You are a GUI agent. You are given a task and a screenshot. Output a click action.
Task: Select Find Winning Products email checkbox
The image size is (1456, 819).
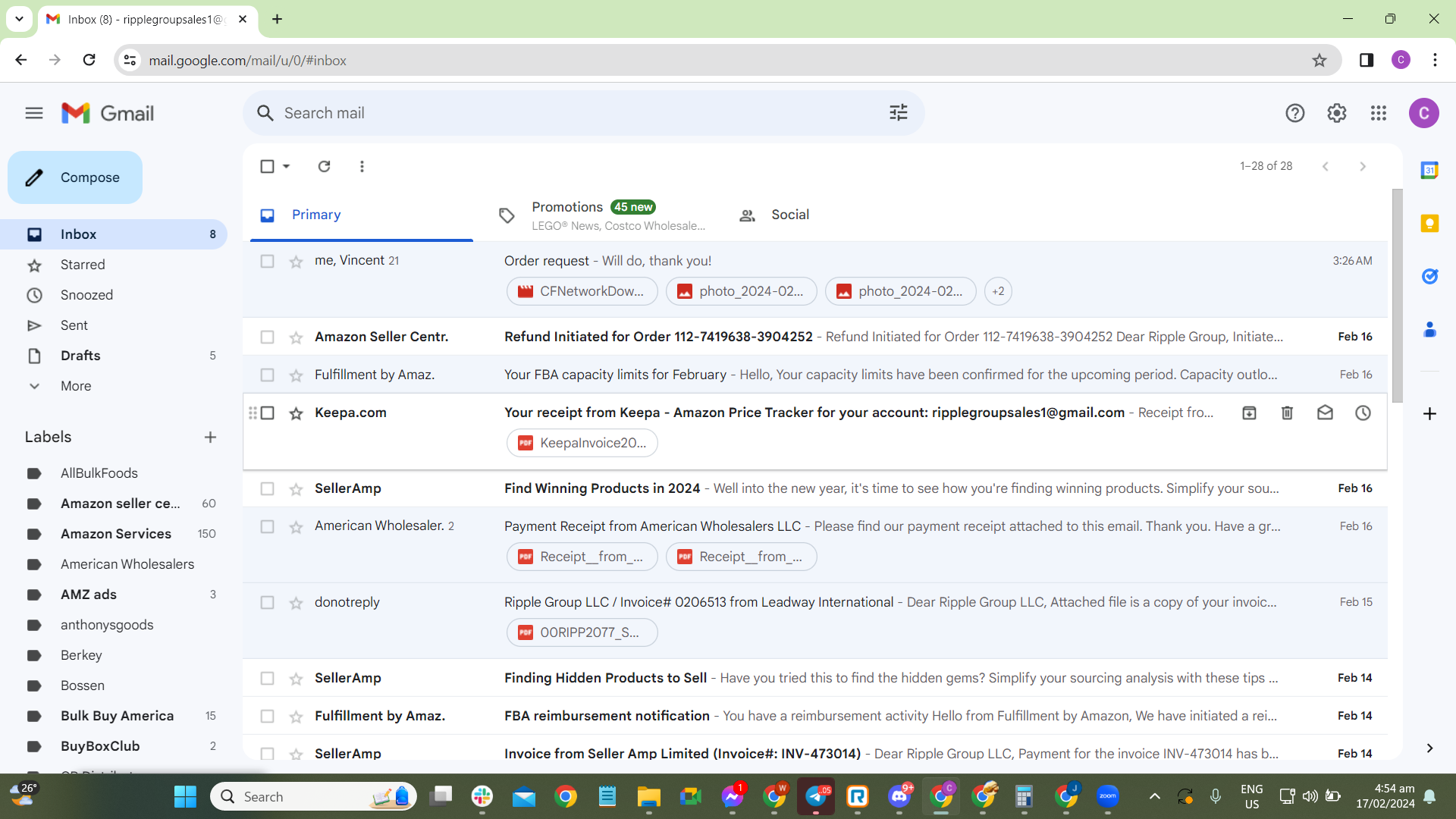tap(267, 488)
